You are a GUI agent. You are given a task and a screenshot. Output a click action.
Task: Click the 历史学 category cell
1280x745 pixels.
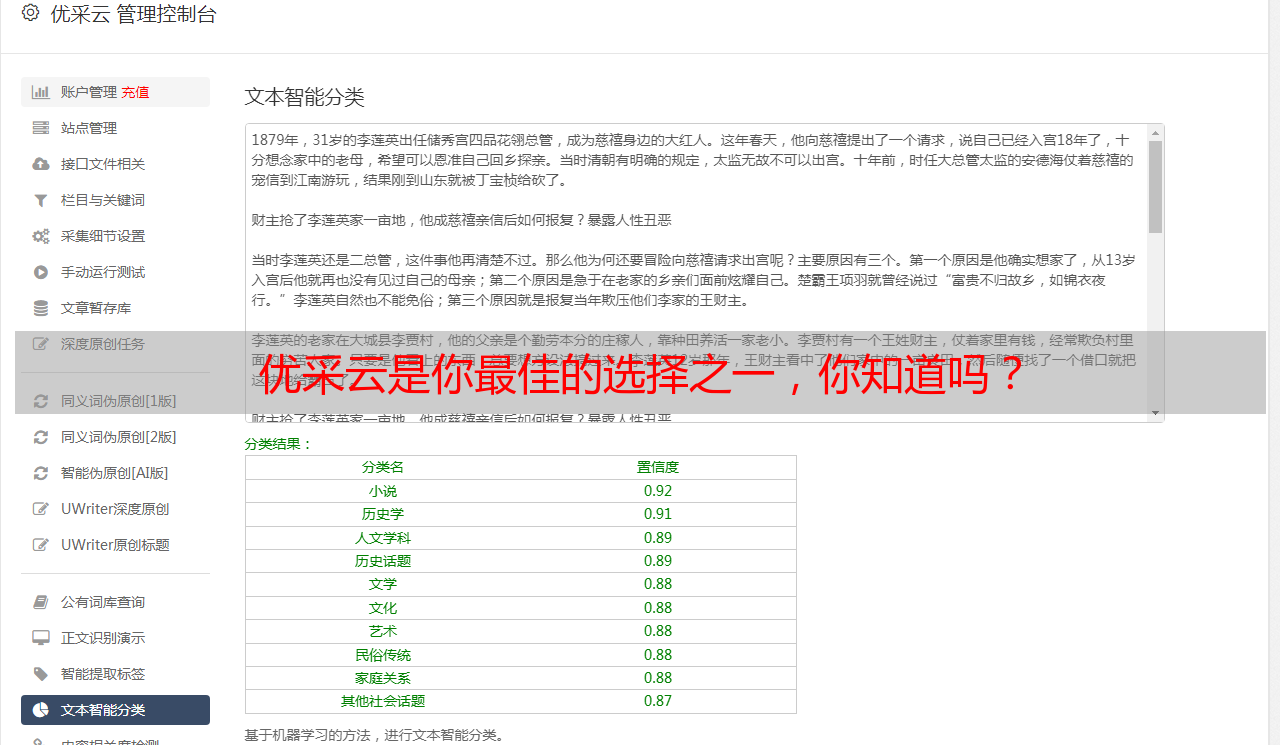pyautogui.click(x=383, y=514)
